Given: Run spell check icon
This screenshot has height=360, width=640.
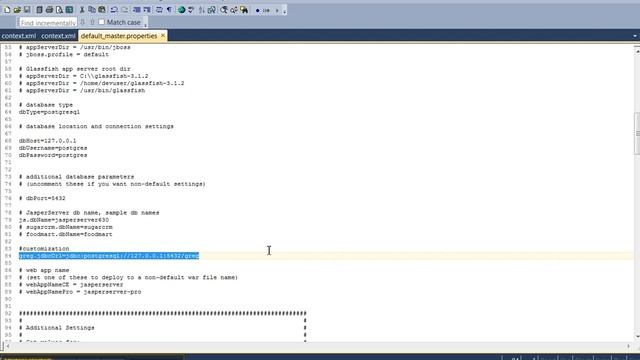Looking at the screenshot, I should pos(191,9).
